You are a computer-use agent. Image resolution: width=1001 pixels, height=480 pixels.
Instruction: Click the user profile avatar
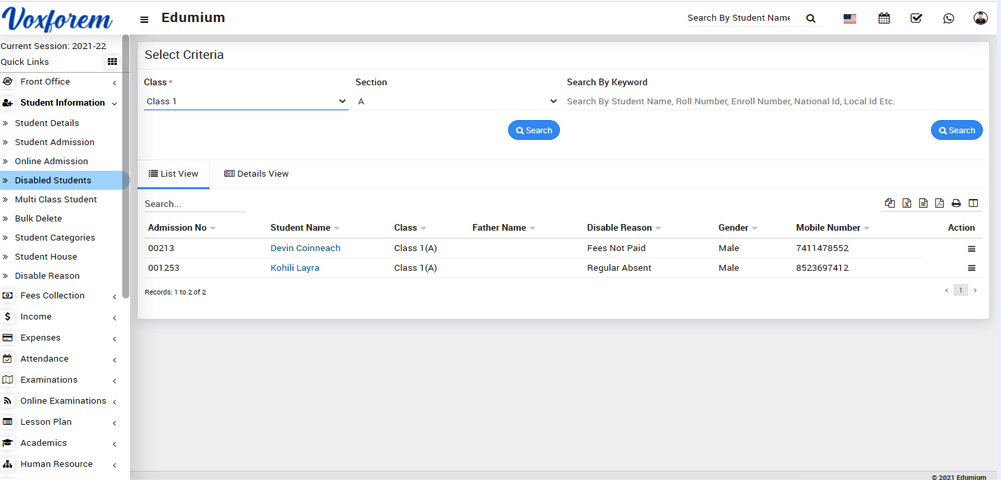tap(980, 18)
